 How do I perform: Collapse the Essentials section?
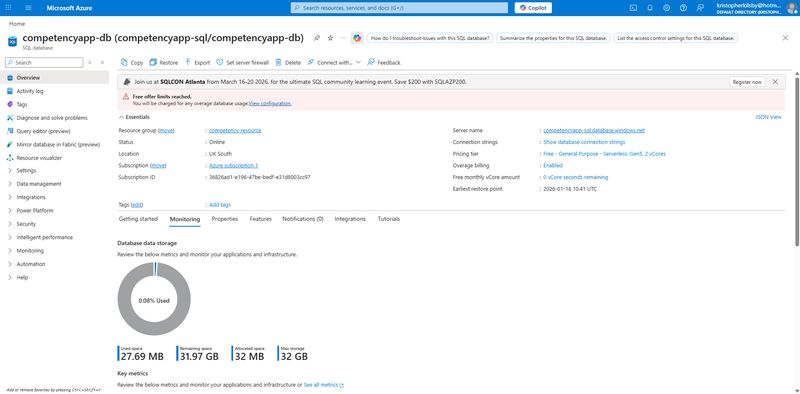click(134, 117)
